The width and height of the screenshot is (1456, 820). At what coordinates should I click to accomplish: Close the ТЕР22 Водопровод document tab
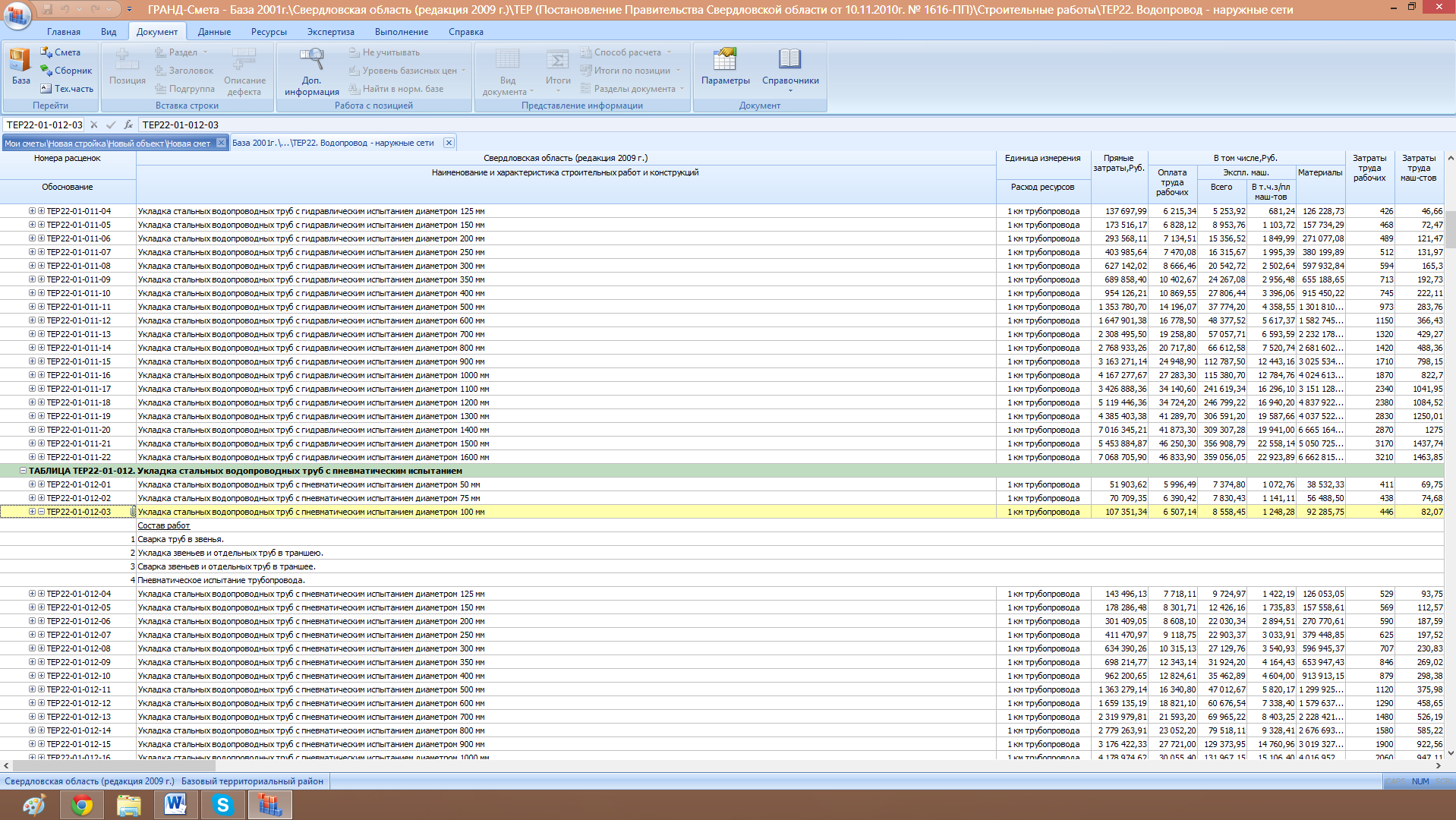(x=449, y=143)
